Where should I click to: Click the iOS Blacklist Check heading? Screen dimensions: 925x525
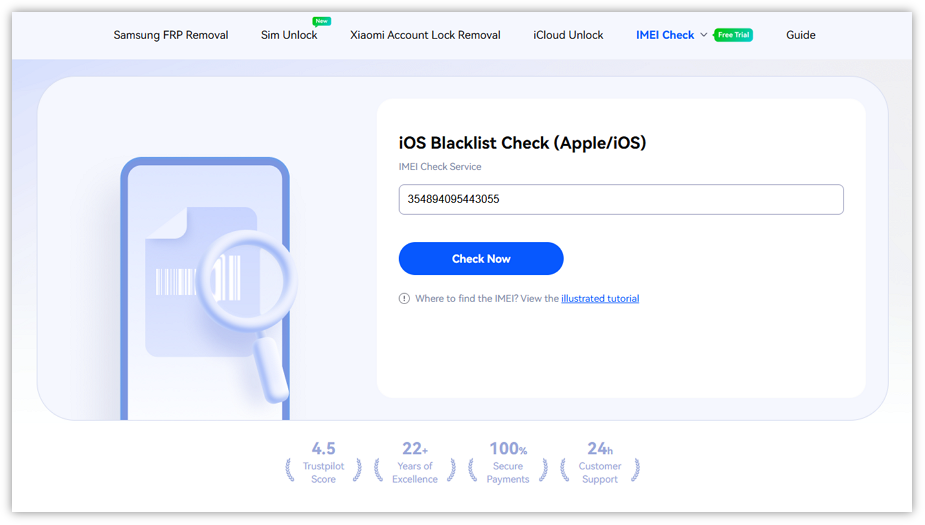522,143
